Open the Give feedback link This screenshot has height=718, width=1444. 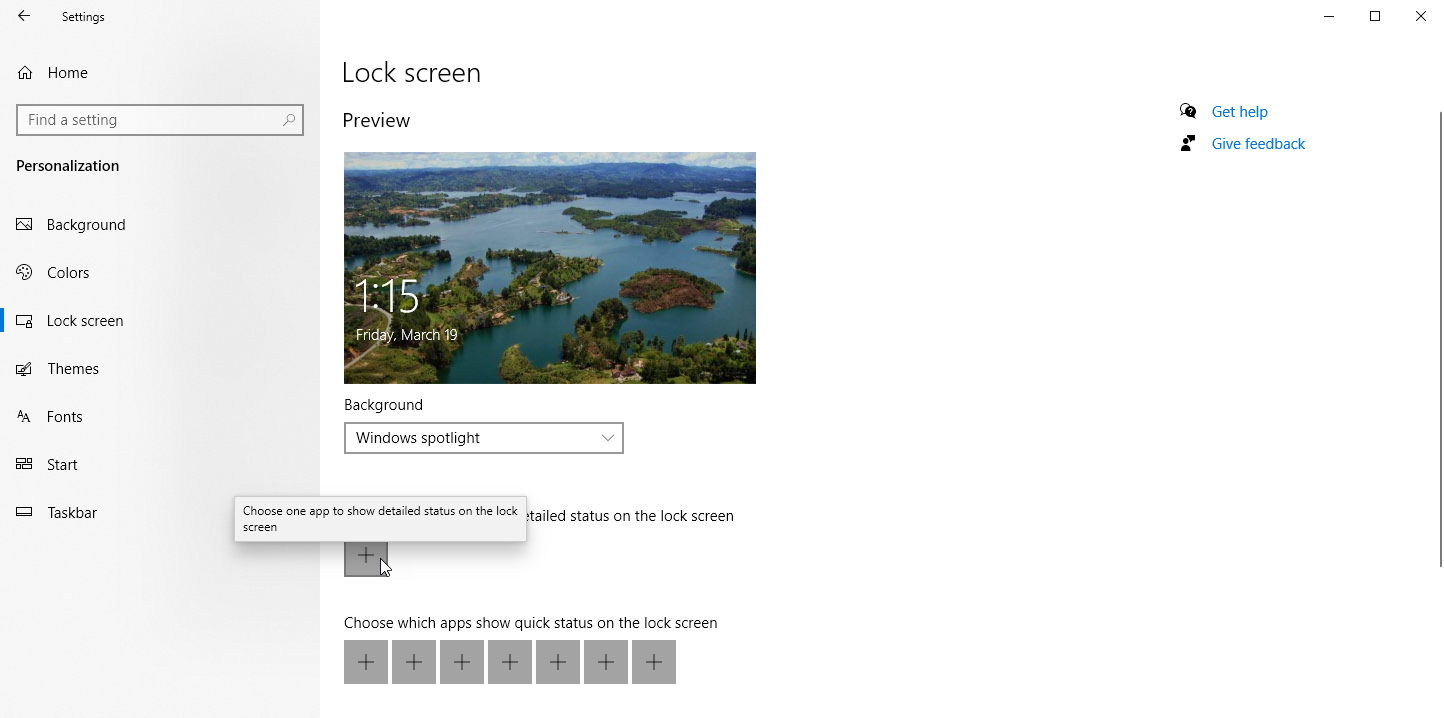coord(1258,144)
